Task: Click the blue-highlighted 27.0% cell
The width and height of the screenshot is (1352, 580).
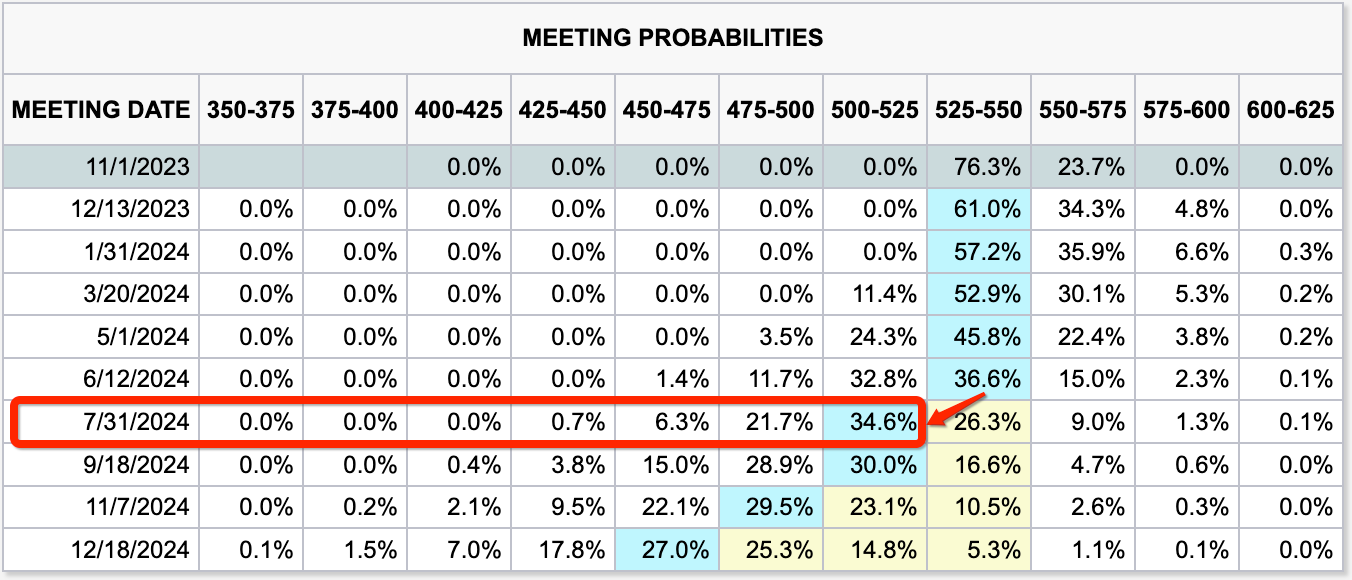Action: coord(666,550)
